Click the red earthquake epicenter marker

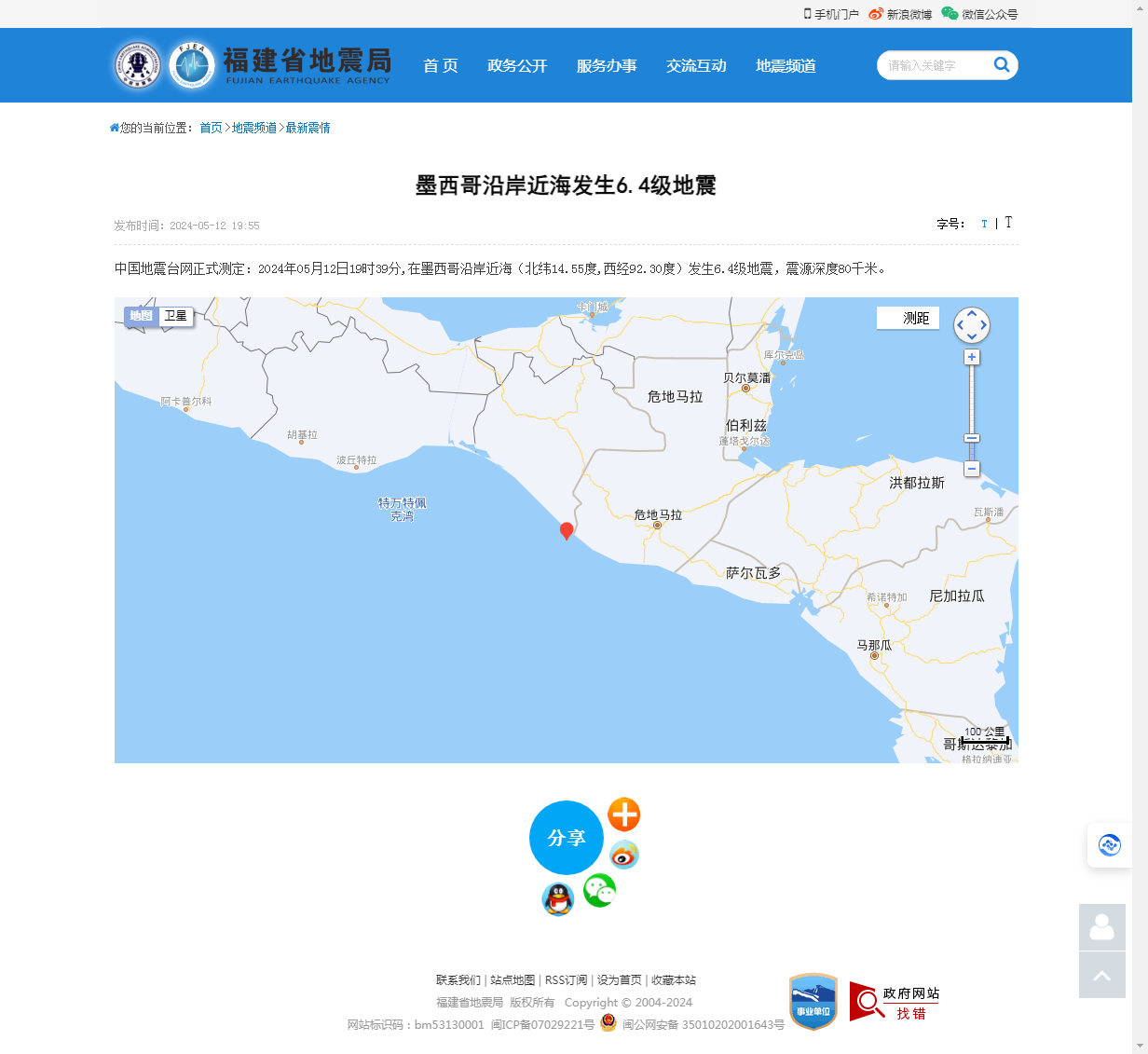click(567, 530)
